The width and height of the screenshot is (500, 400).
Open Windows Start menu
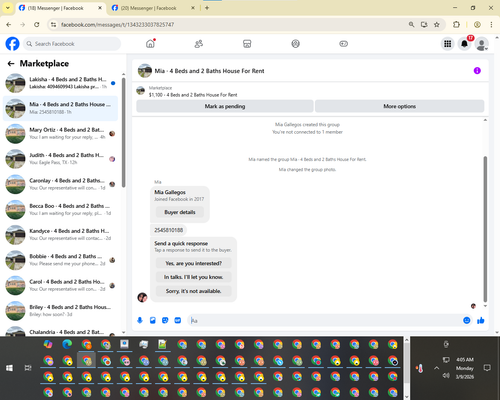click(x=9, y=368)
